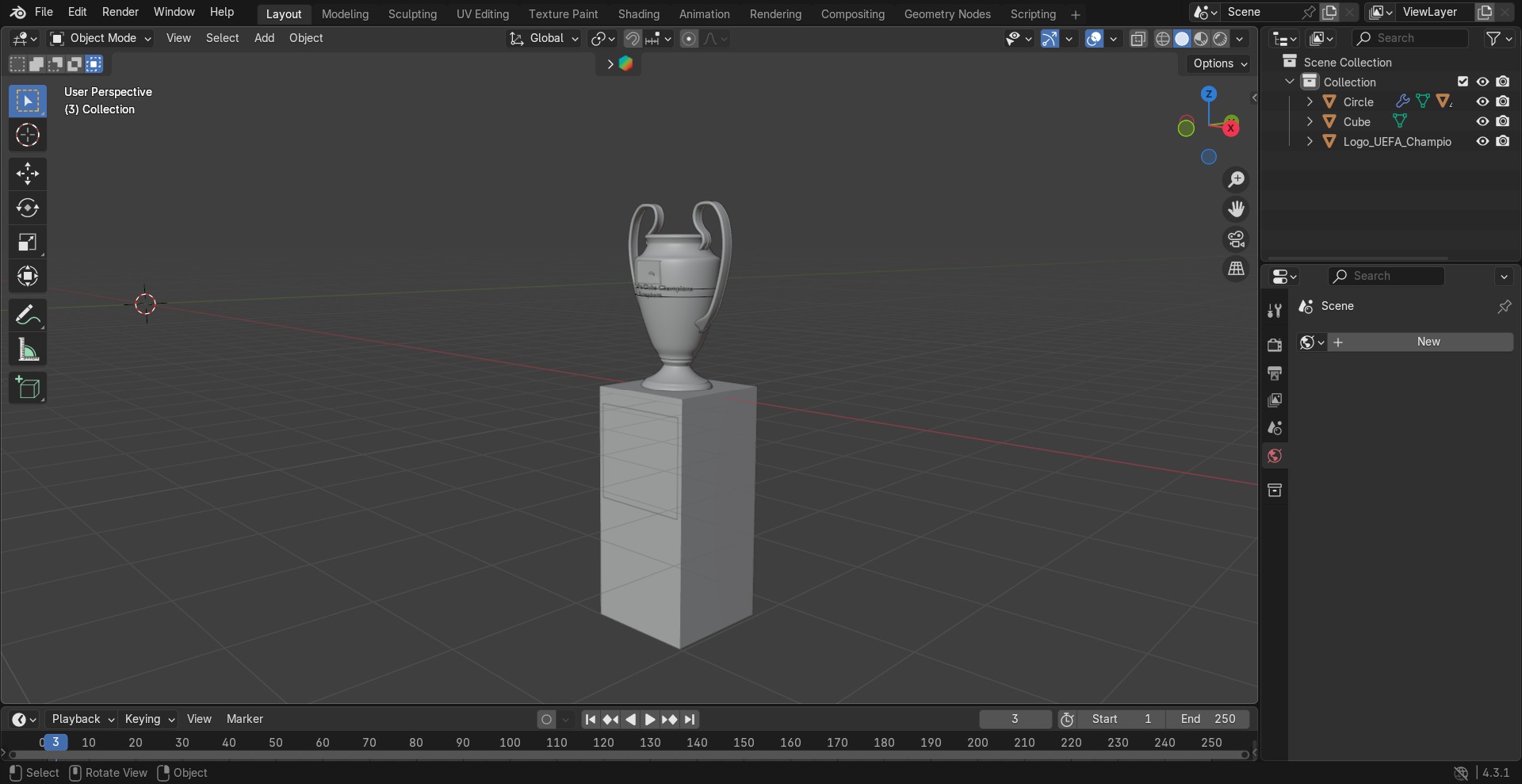Open the World properties tab
Viewport: 1522px width, 784px height.
click(x=1275, y=456)
